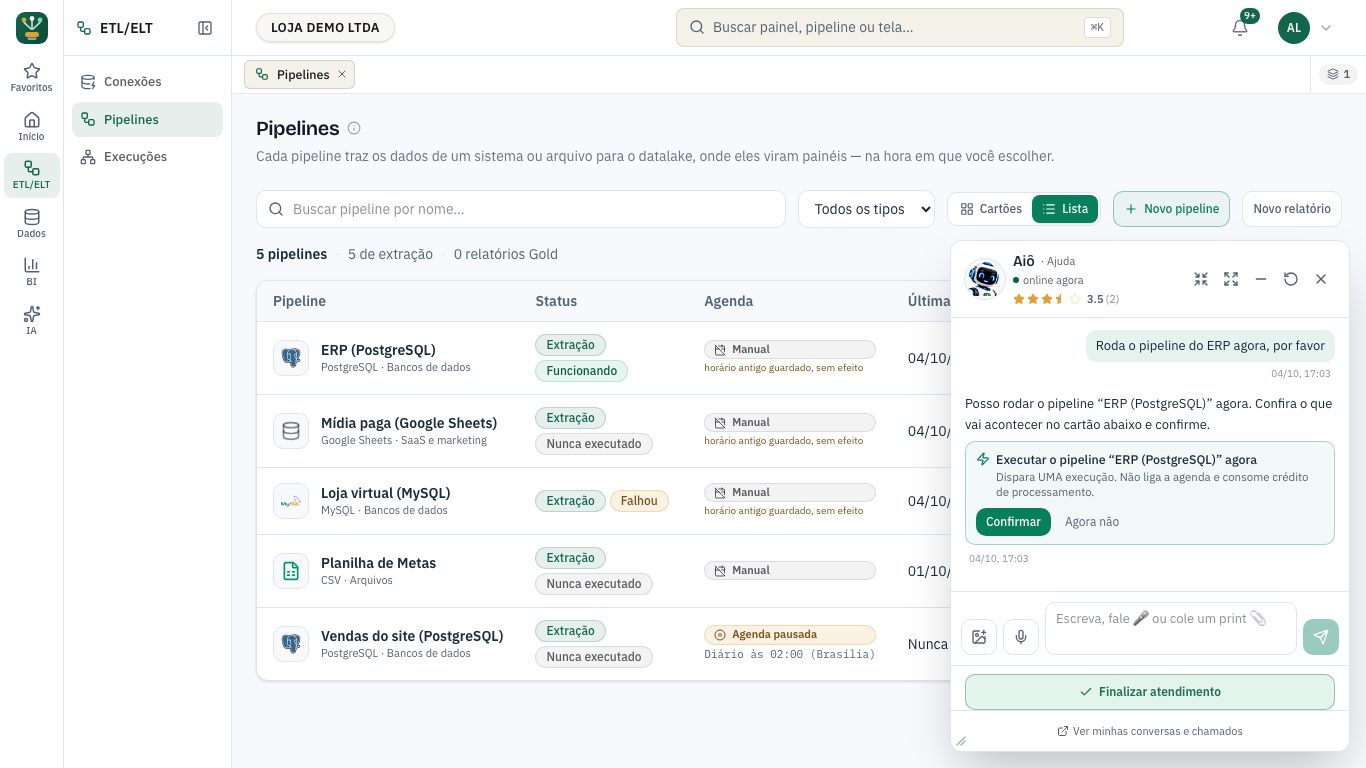Send the chat message

(1321, 637)
